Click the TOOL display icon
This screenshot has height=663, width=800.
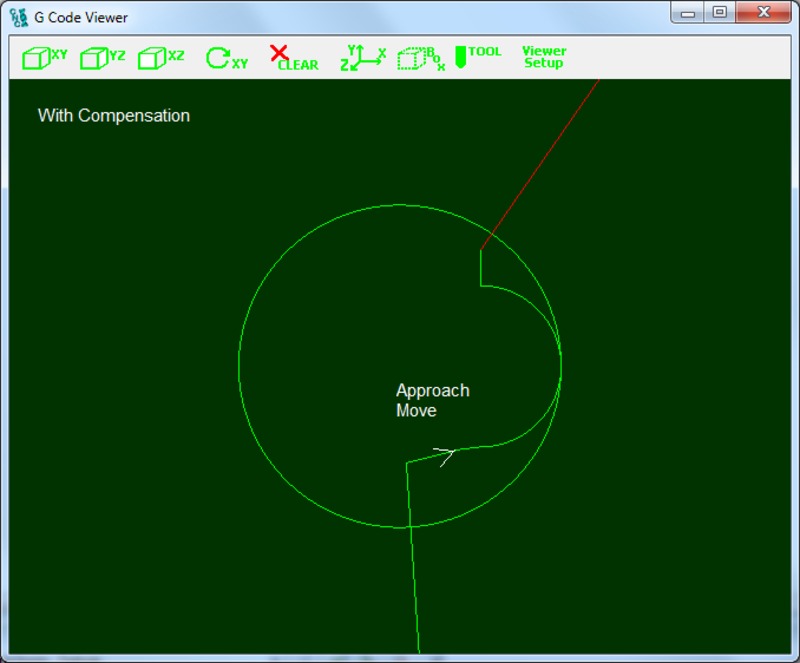477,56
